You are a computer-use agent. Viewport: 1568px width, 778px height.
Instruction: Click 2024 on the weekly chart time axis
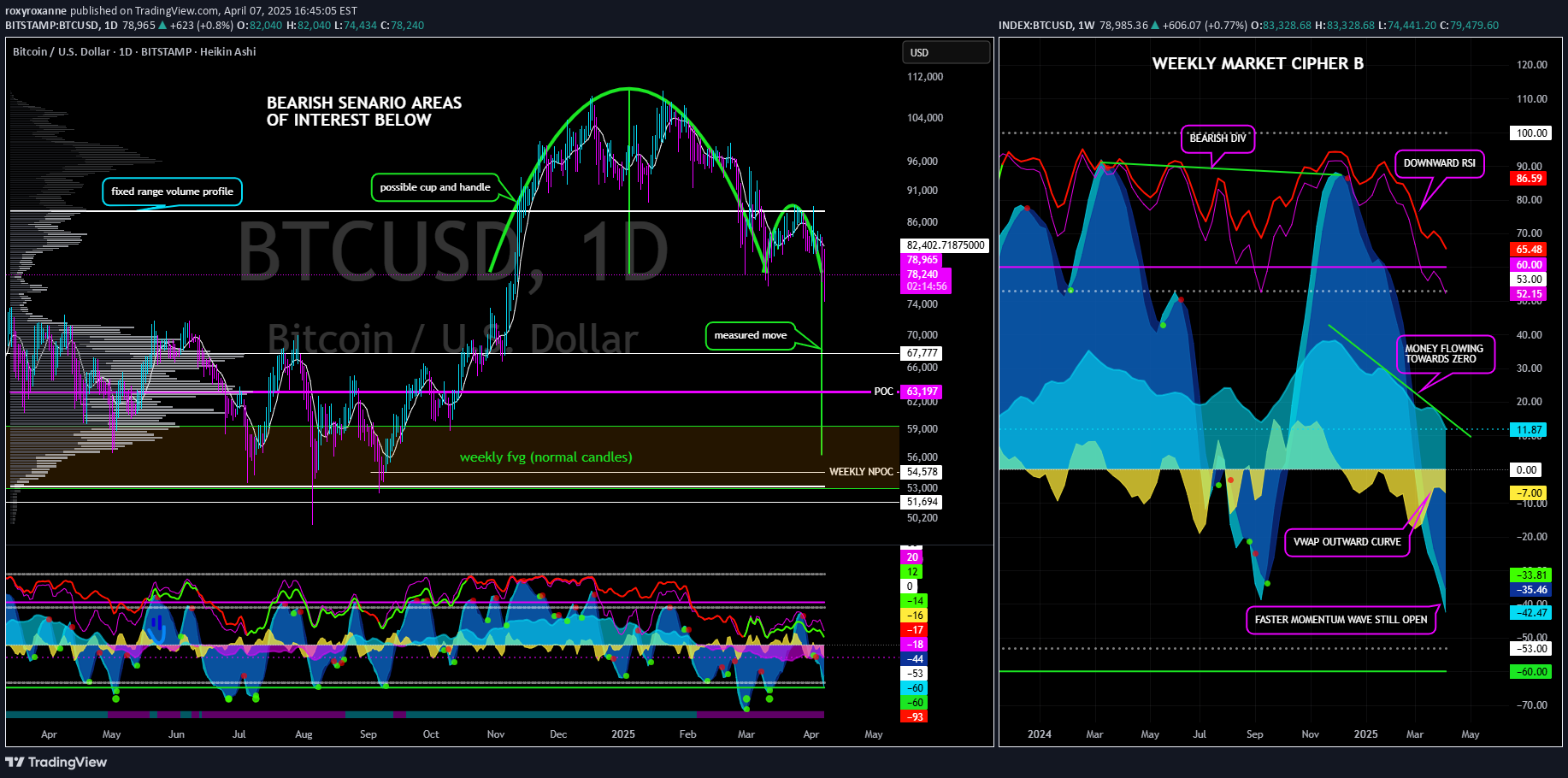1040,734
